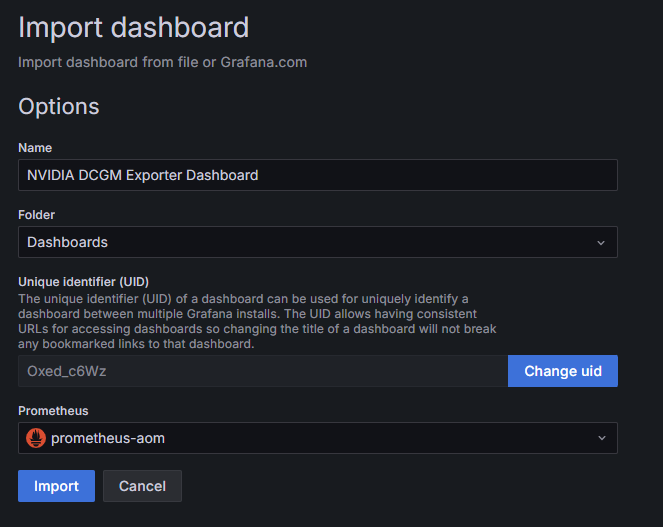
Task: Click the Folder field label
Action: 36,215
